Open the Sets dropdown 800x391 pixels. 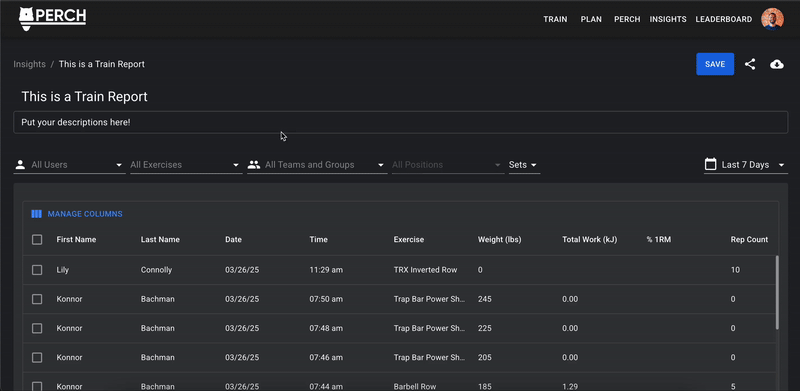coord(524,165)
